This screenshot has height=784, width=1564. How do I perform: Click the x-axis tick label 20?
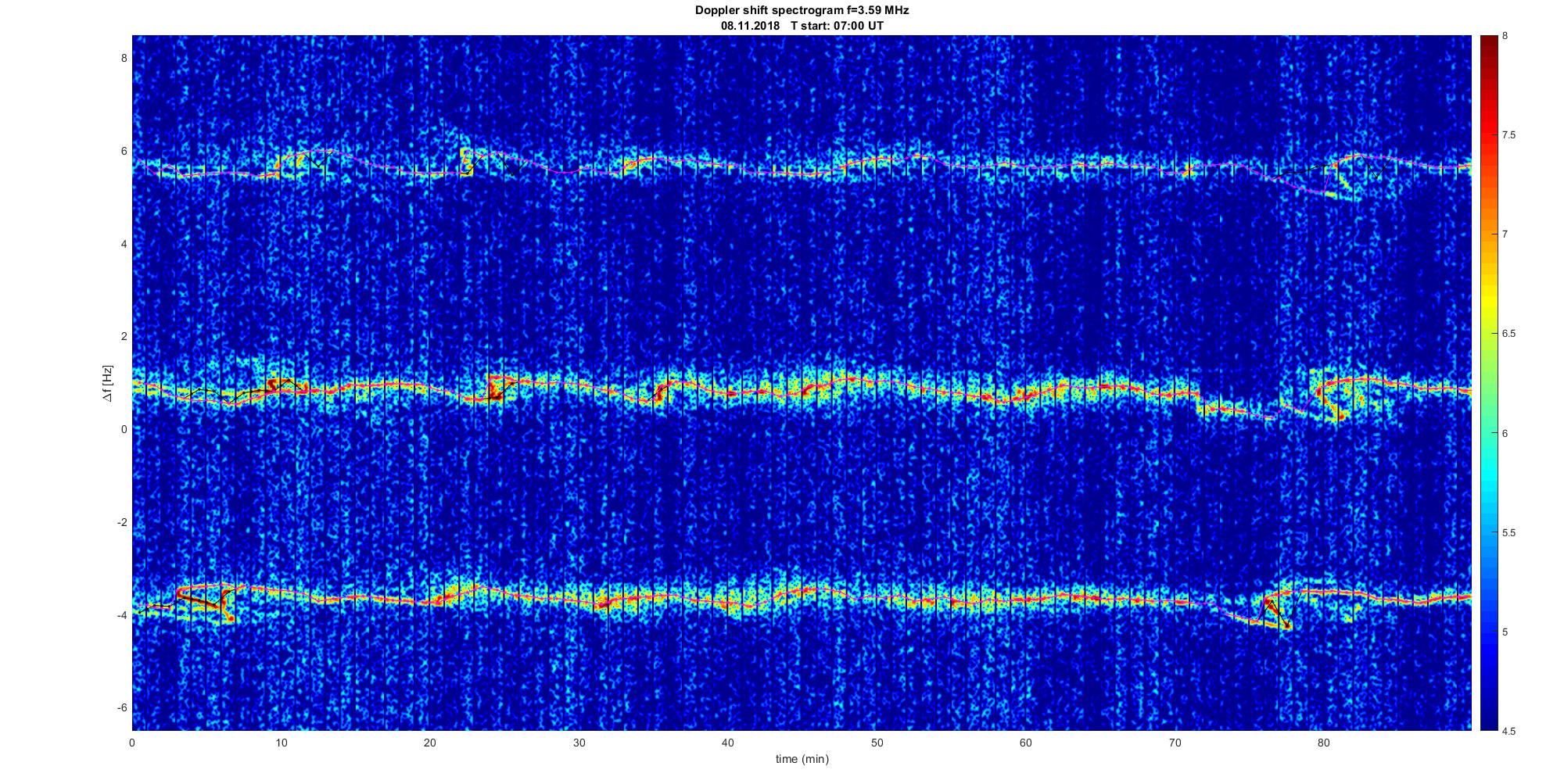point(430,742)
